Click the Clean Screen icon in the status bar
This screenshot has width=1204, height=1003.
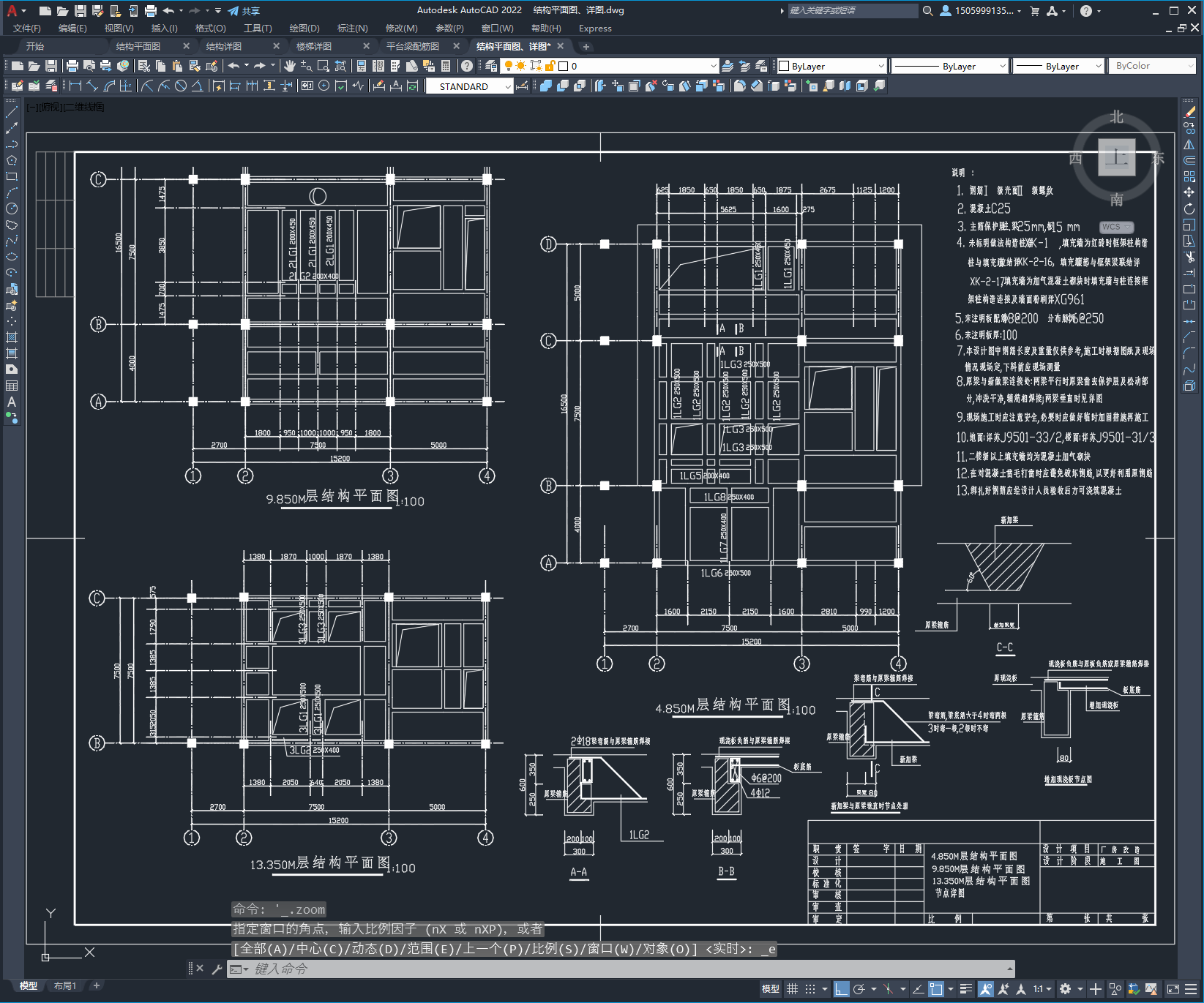pos(1173,989)
